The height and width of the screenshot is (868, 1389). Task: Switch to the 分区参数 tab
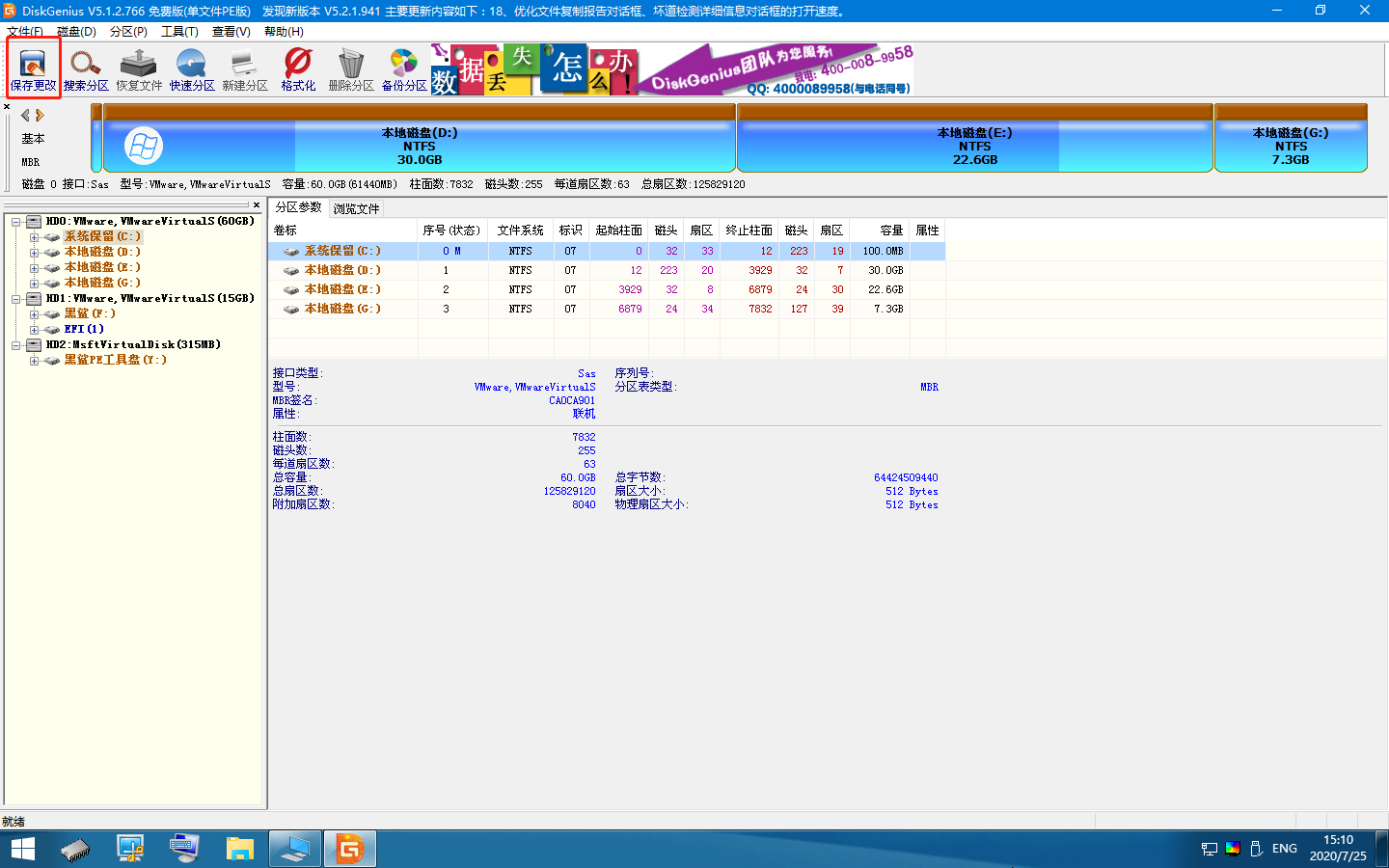299,207
